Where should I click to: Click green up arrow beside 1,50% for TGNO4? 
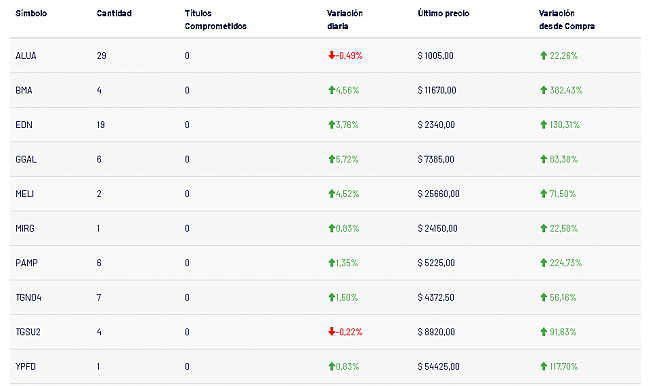coord(331,297)
